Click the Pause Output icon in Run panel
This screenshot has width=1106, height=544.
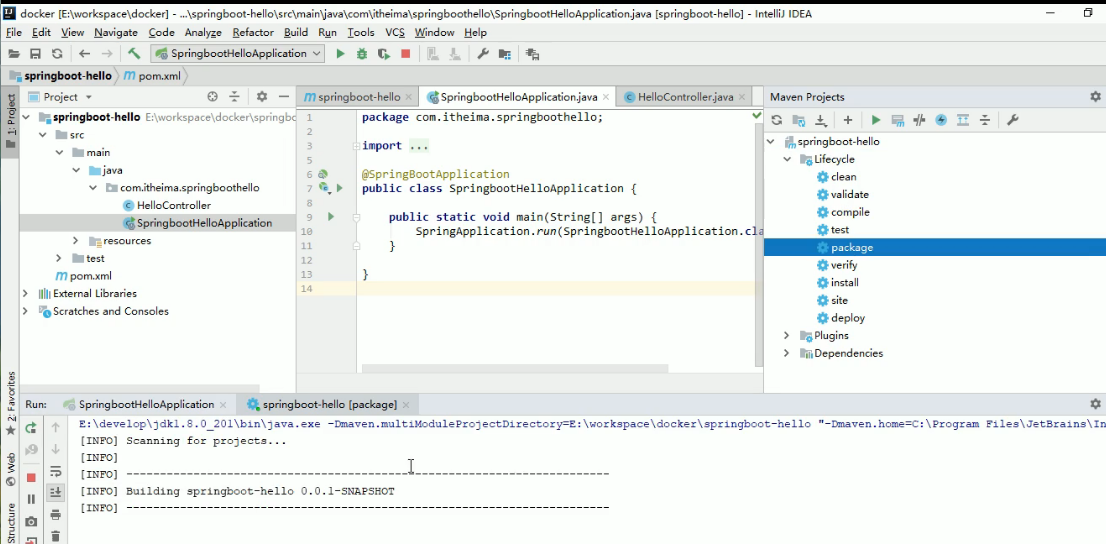coord(31,499)
